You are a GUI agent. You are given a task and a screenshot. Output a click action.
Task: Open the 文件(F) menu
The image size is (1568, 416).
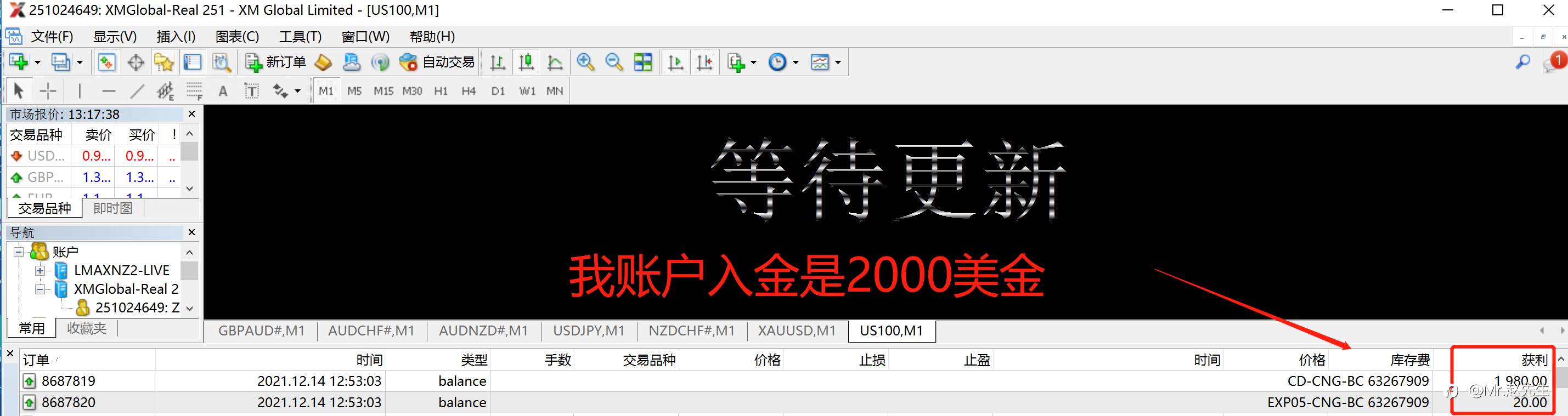click(52, 37)
